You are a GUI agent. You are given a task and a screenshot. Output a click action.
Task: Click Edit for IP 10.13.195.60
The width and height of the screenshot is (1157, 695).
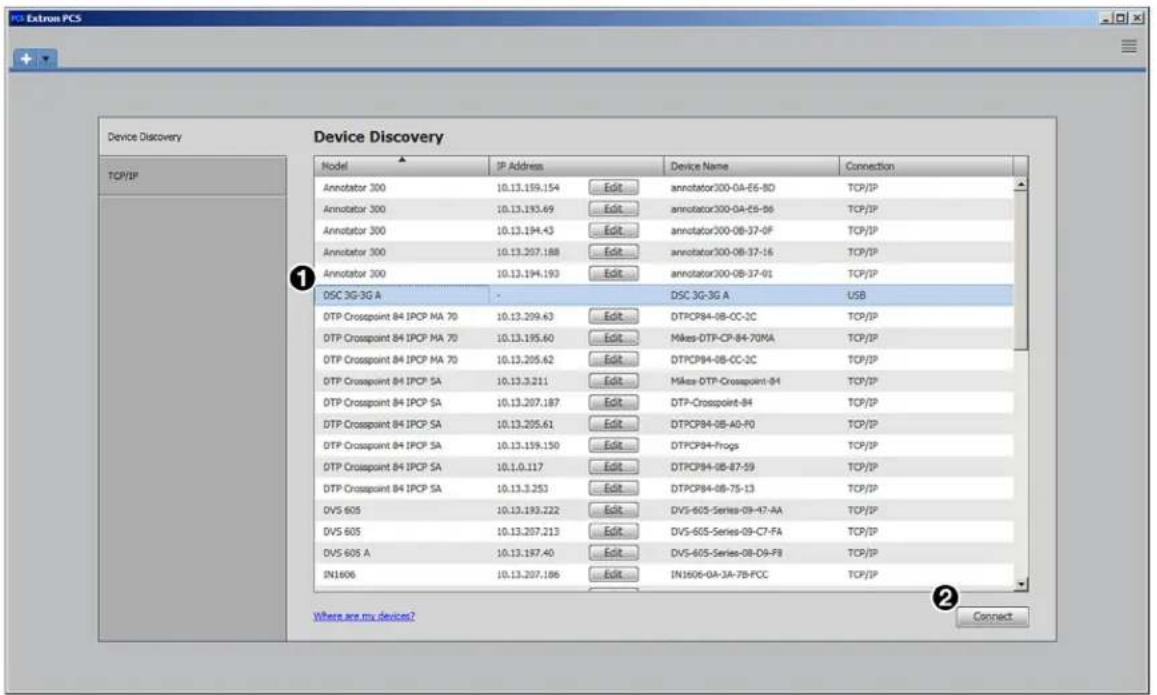point(613,337)
